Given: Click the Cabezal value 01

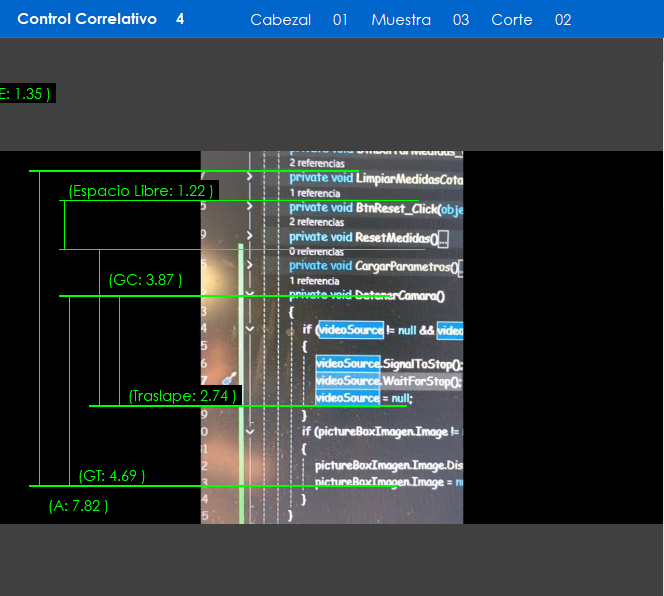Looking at the screenshot, I should click(340, 20).
